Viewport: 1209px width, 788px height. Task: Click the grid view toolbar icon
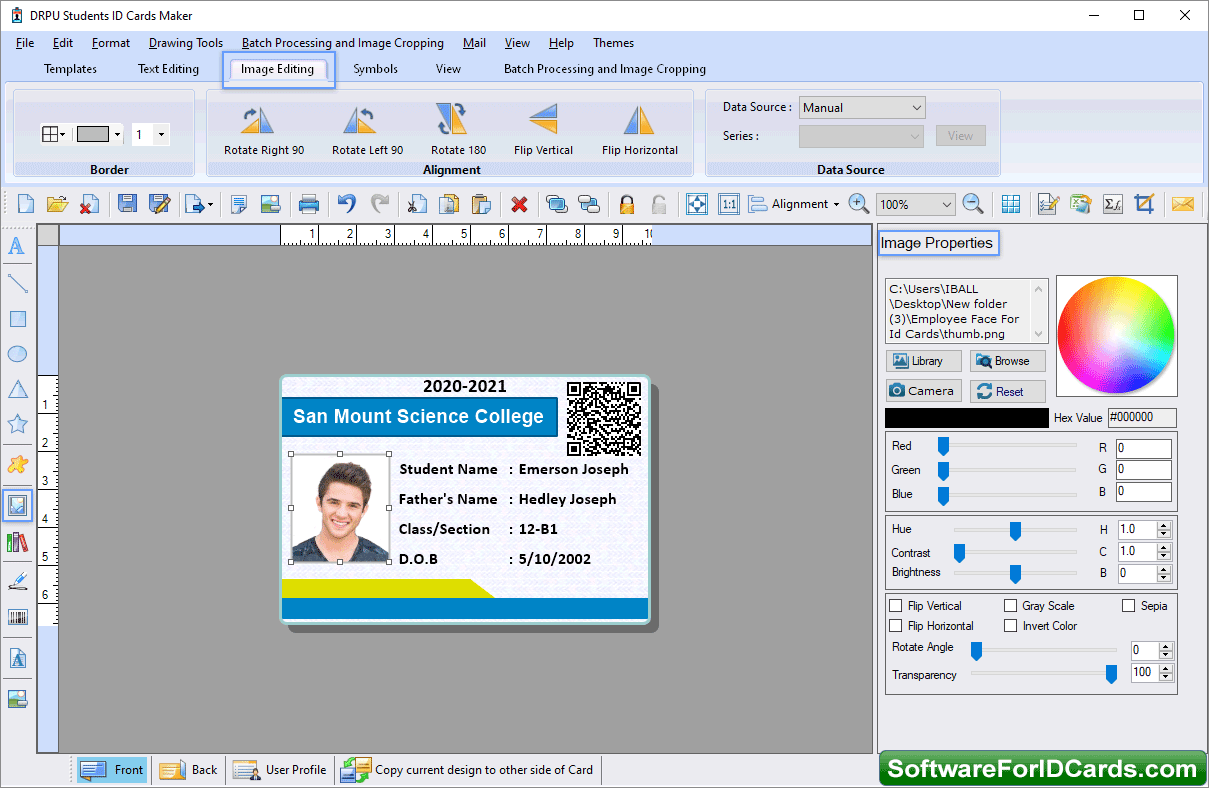tap(1011, 204)
